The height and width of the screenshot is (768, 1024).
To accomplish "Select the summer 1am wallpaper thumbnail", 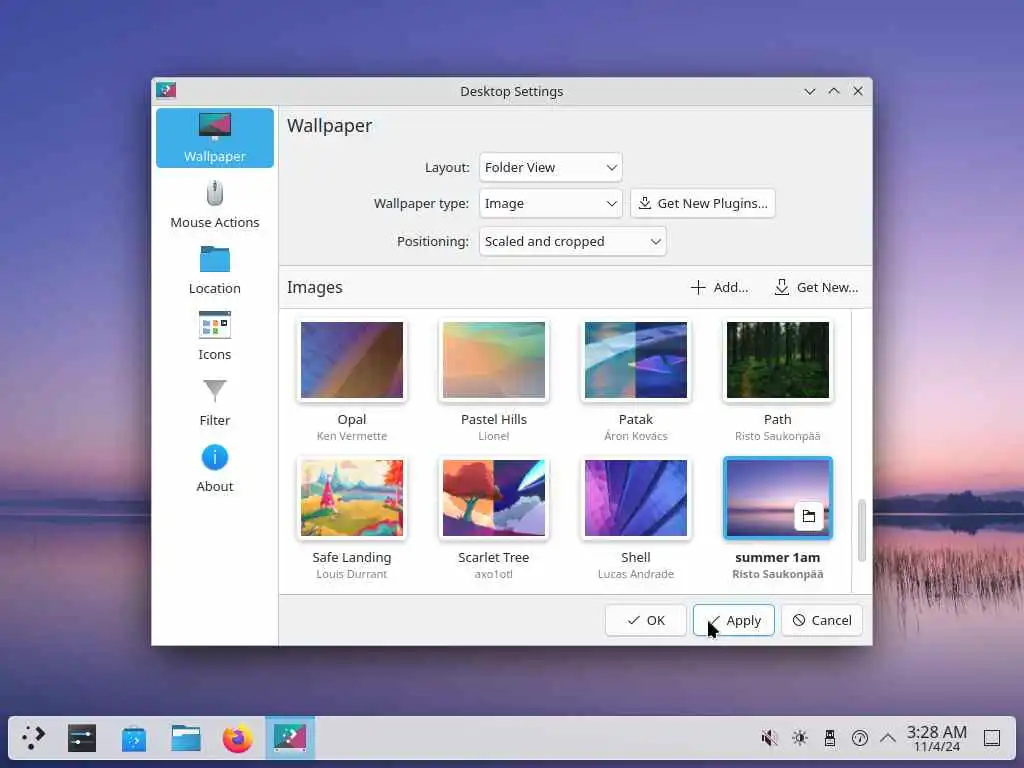I will point(777,498).
